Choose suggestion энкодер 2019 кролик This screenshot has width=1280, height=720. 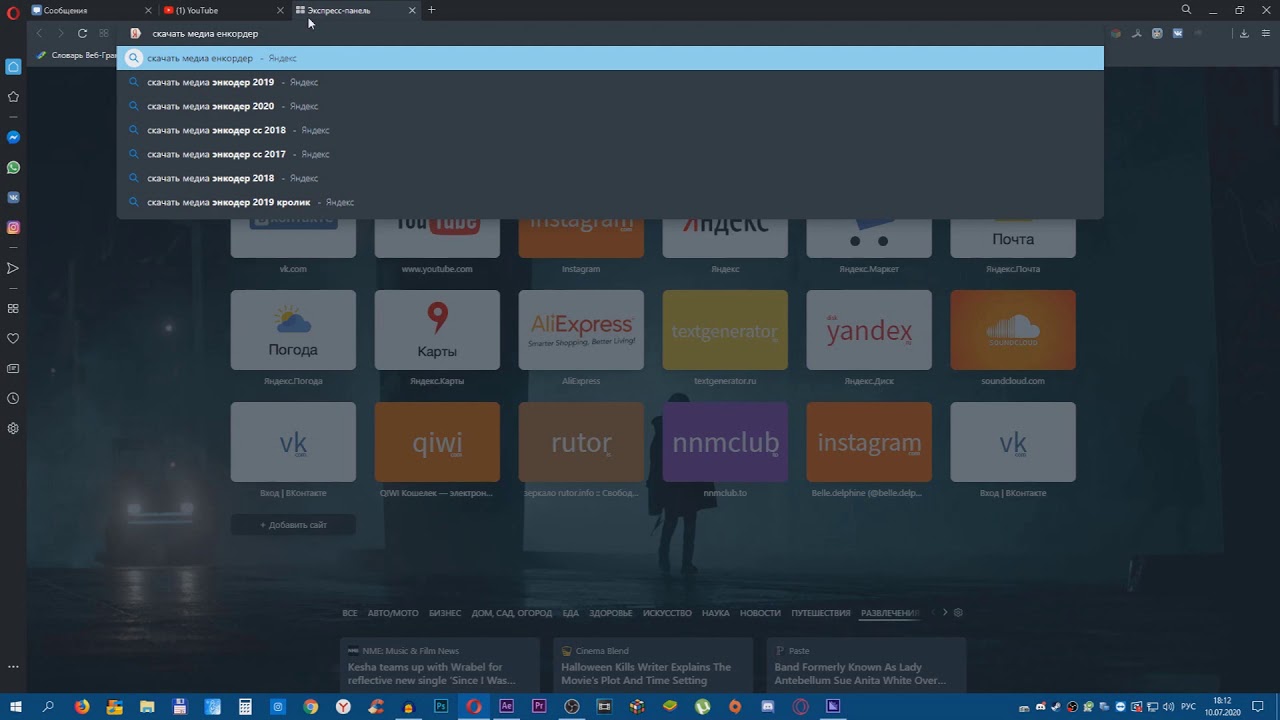[x=610, y=202]
